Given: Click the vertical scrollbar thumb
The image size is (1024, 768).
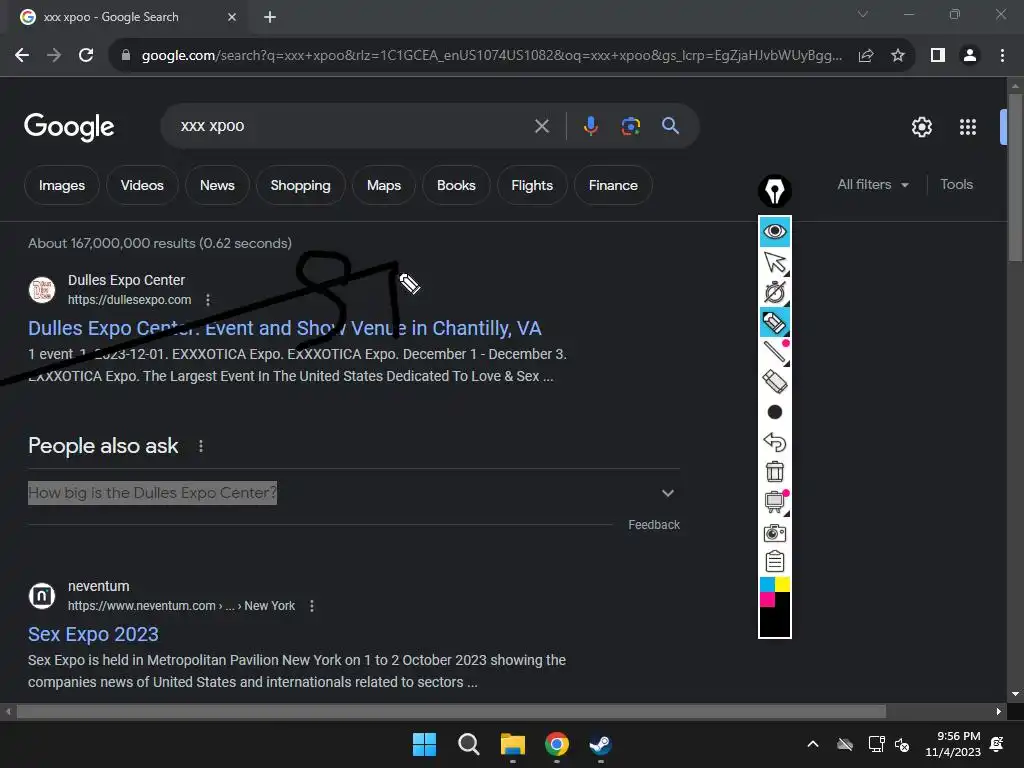Looking at the screenshot, I should point(1015,178).
